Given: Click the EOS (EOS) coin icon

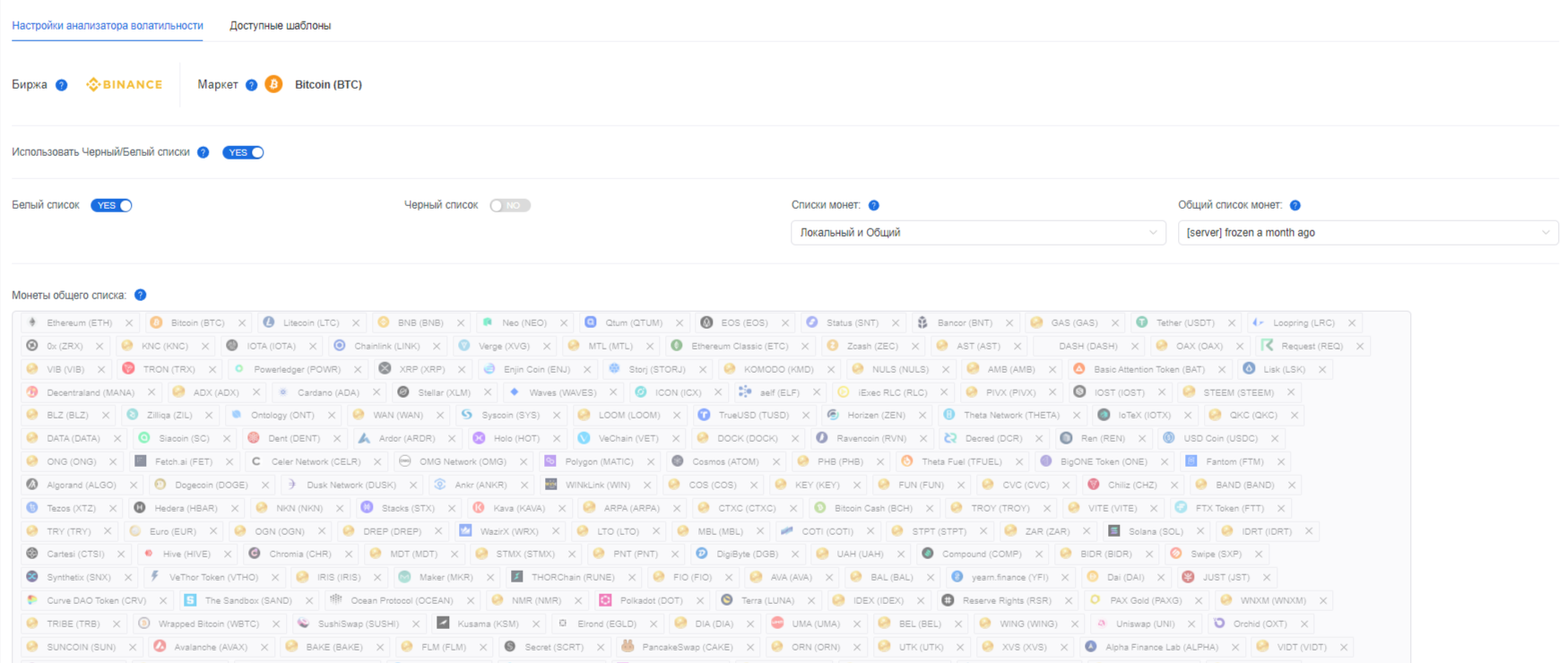Looking at the screenshot, I should (x=706, y=322).
